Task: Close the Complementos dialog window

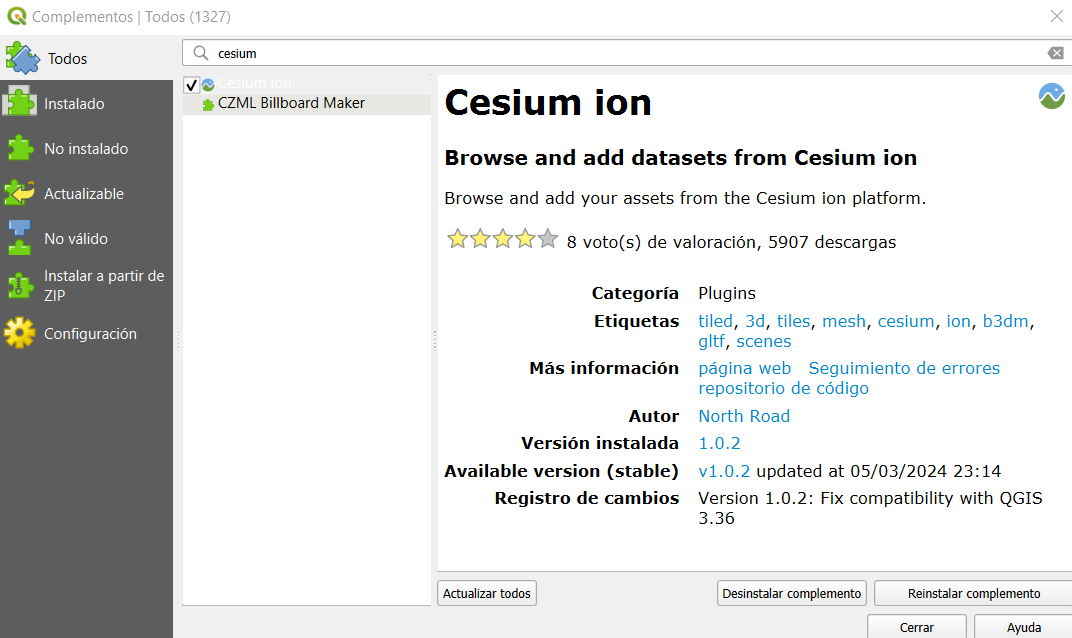Action: pyautogui.click(x=1057, y=16)
